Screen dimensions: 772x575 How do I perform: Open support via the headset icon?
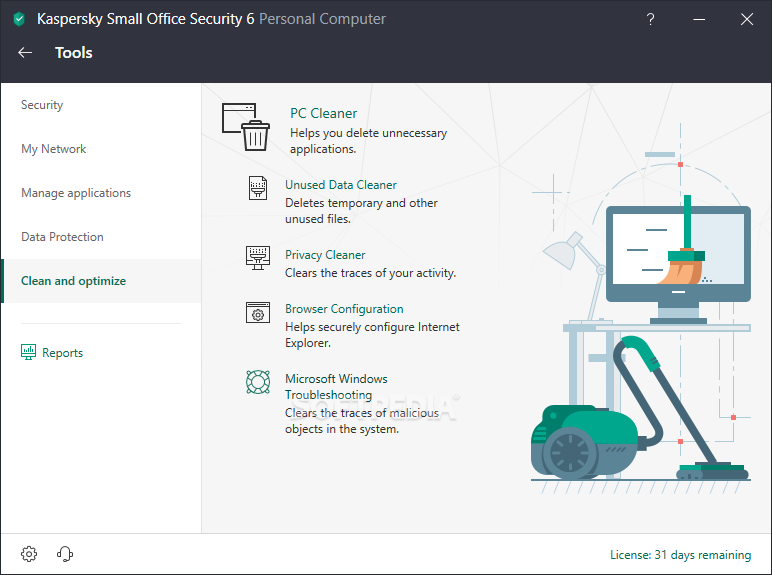point(65,554)
